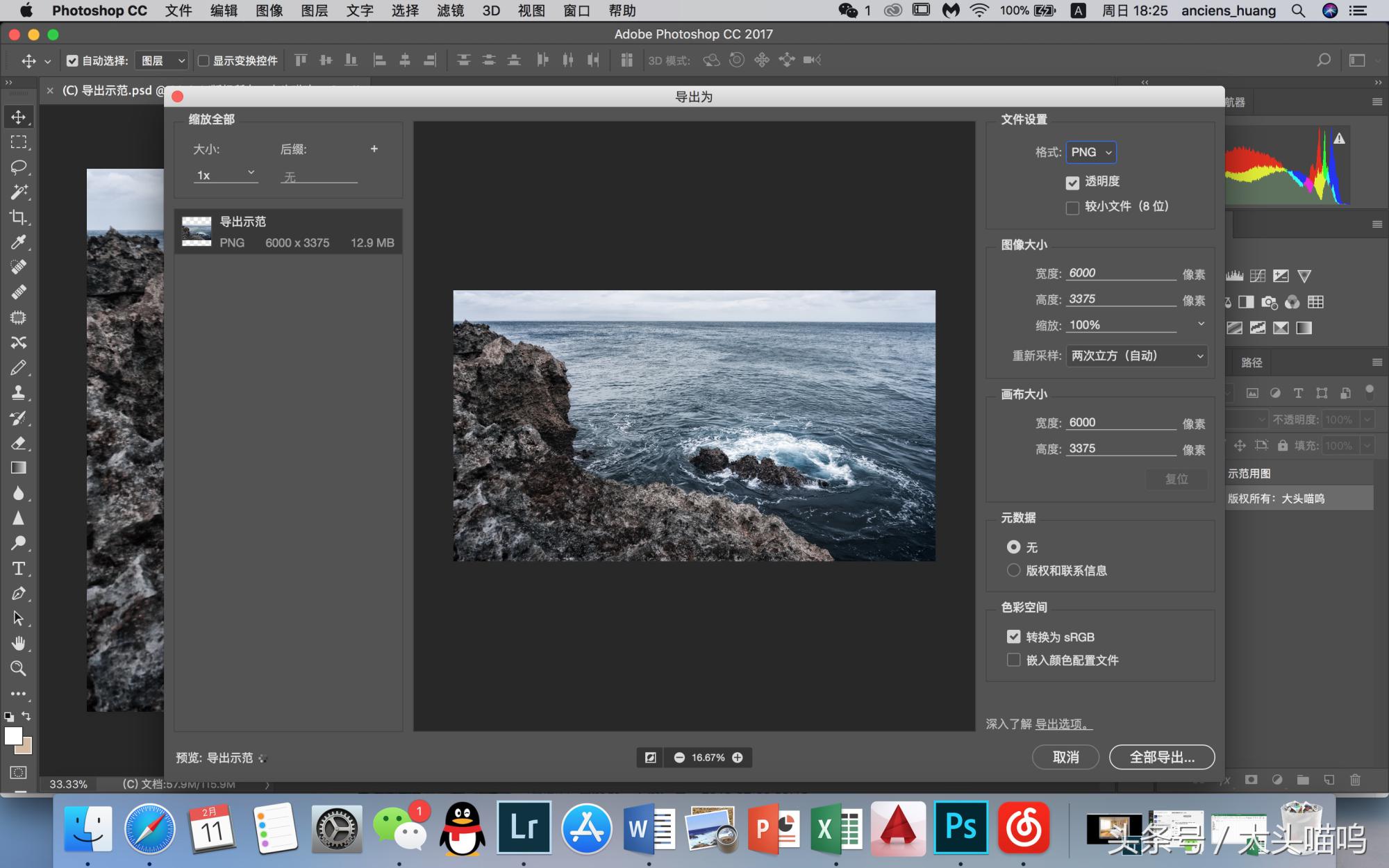
Task: Select the Zoom tool in toolbar
Action: pyautogui.click(x=19, y=668)
